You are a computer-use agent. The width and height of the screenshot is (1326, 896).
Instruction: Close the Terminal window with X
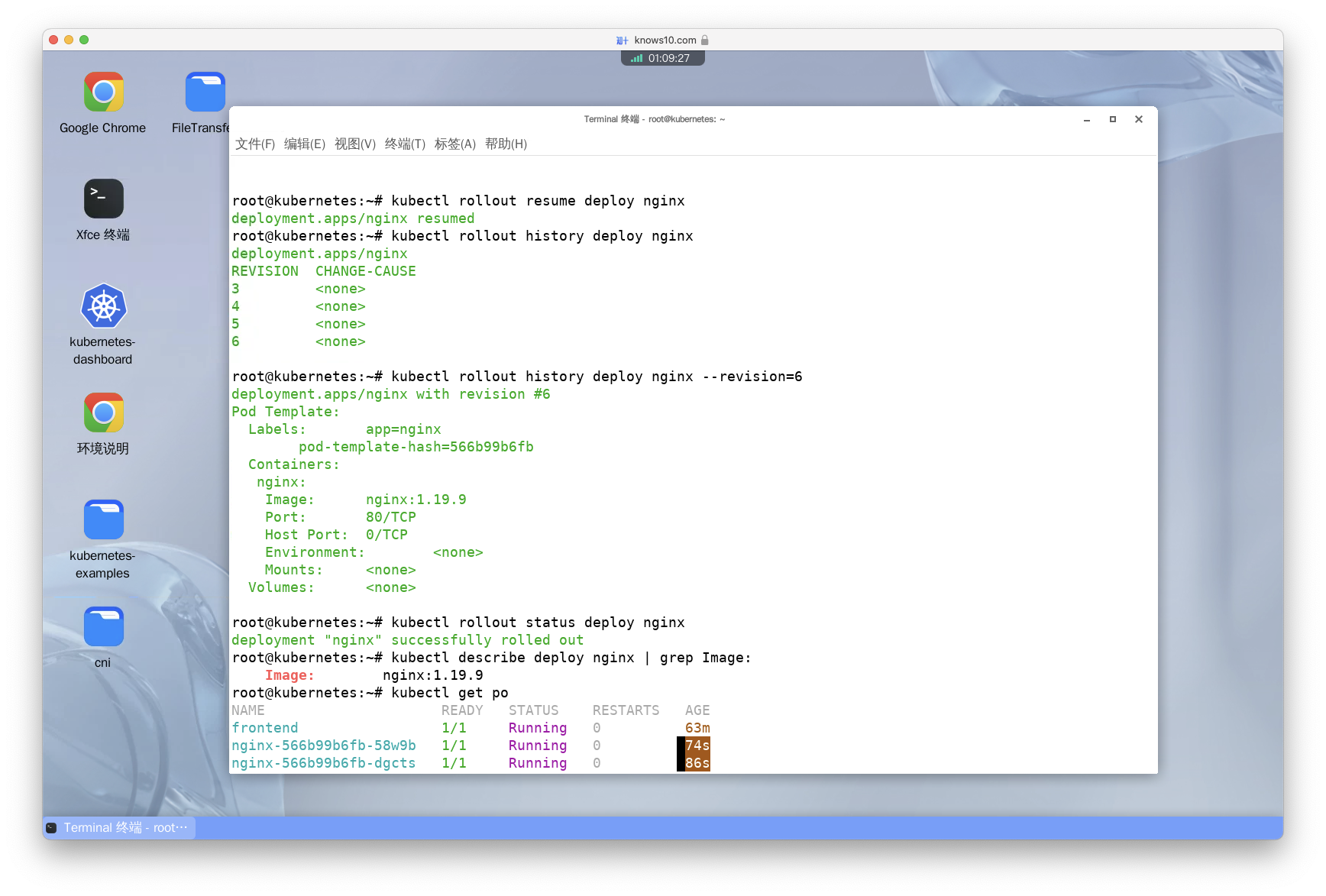[1139, 119]
